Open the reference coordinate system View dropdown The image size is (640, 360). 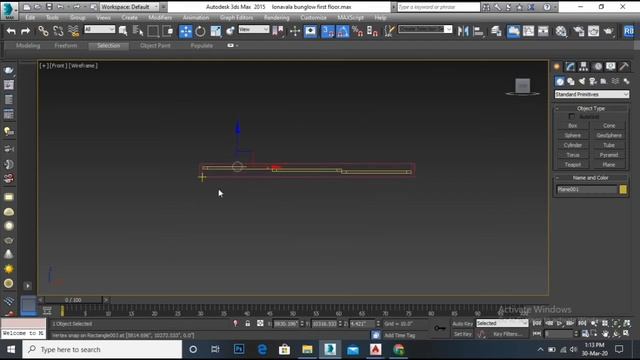(254, 29)
